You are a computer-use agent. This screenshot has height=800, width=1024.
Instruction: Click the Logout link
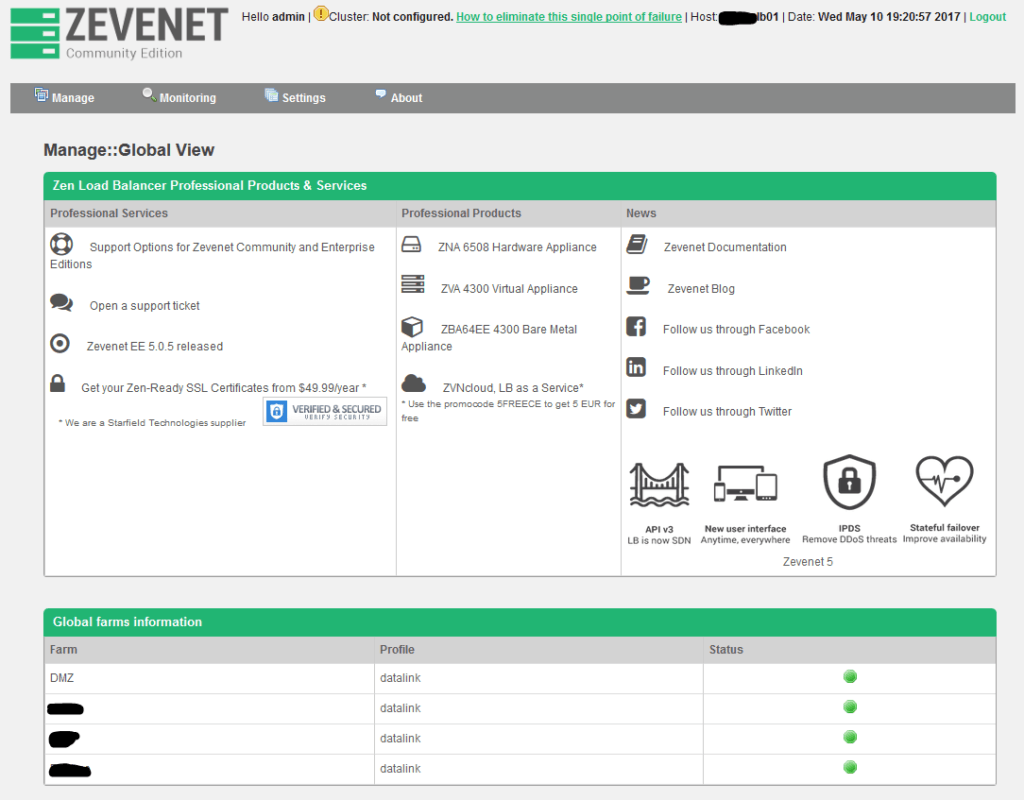tap(987, 17)
